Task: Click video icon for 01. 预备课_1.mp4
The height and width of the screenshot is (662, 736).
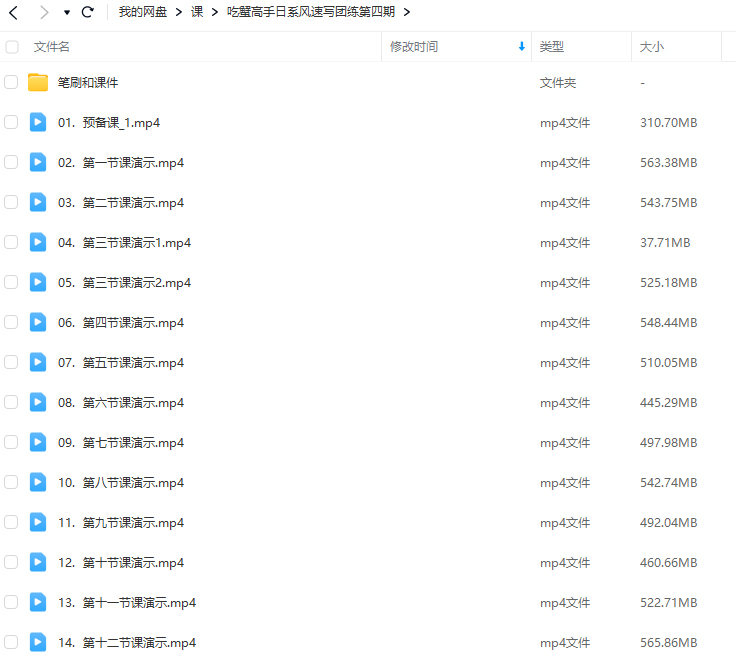Action: (38, 122)
